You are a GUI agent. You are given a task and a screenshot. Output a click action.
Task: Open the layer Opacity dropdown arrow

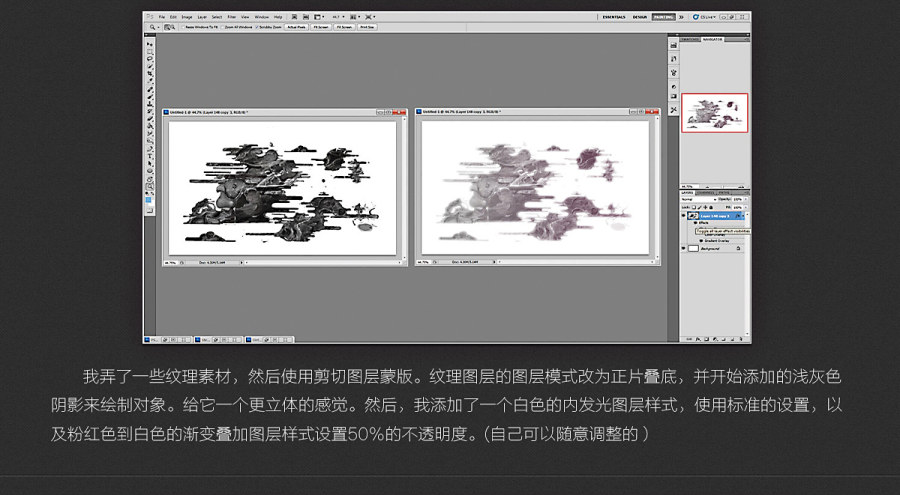746,199
